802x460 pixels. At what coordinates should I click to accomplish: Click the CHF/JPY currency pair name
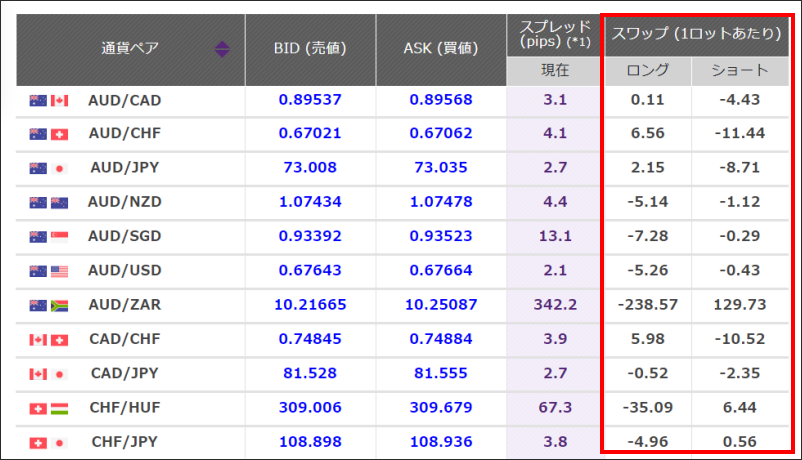coord(125,441)
